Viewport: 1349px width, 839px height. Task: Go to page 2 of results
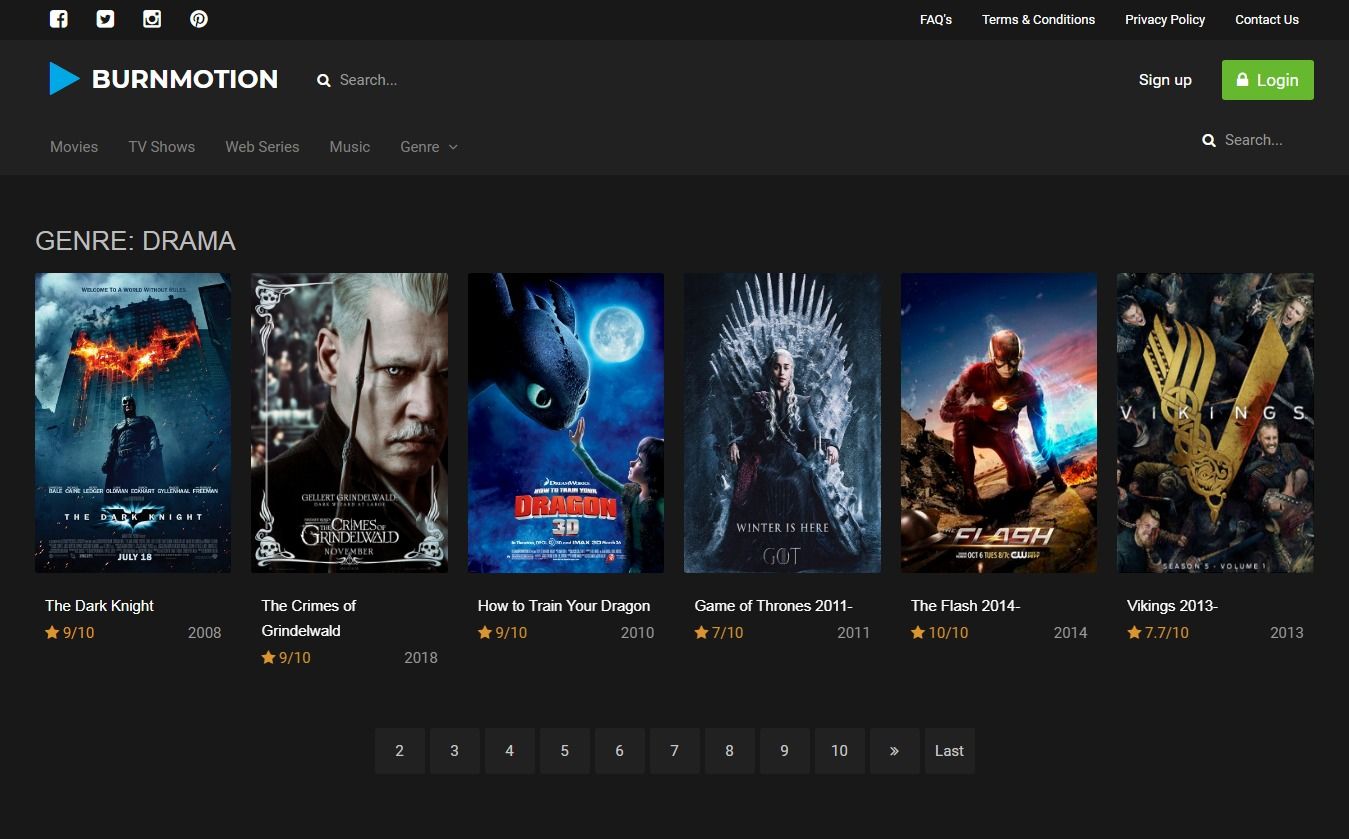point(400,751)
